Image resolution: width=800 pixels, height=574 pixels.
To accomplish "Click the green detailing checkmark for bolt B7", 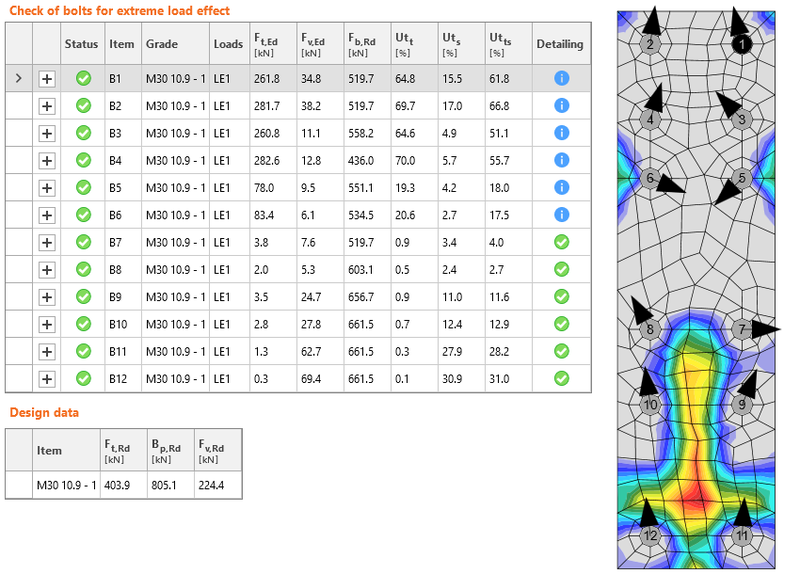I will (x=561, y=242).
